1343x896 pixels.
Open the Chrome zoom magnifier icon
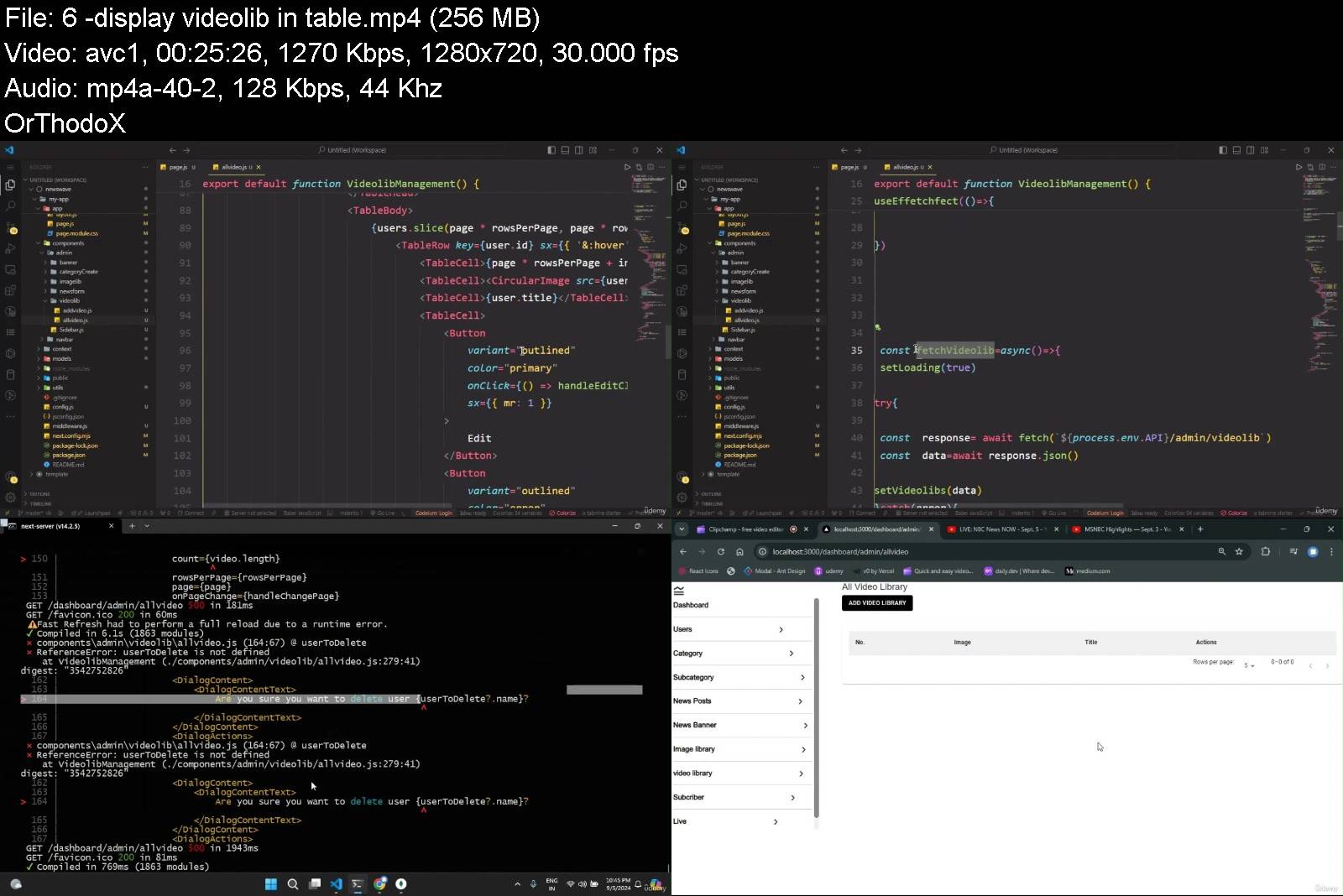pyautogui.click(x=1221, y=551)
